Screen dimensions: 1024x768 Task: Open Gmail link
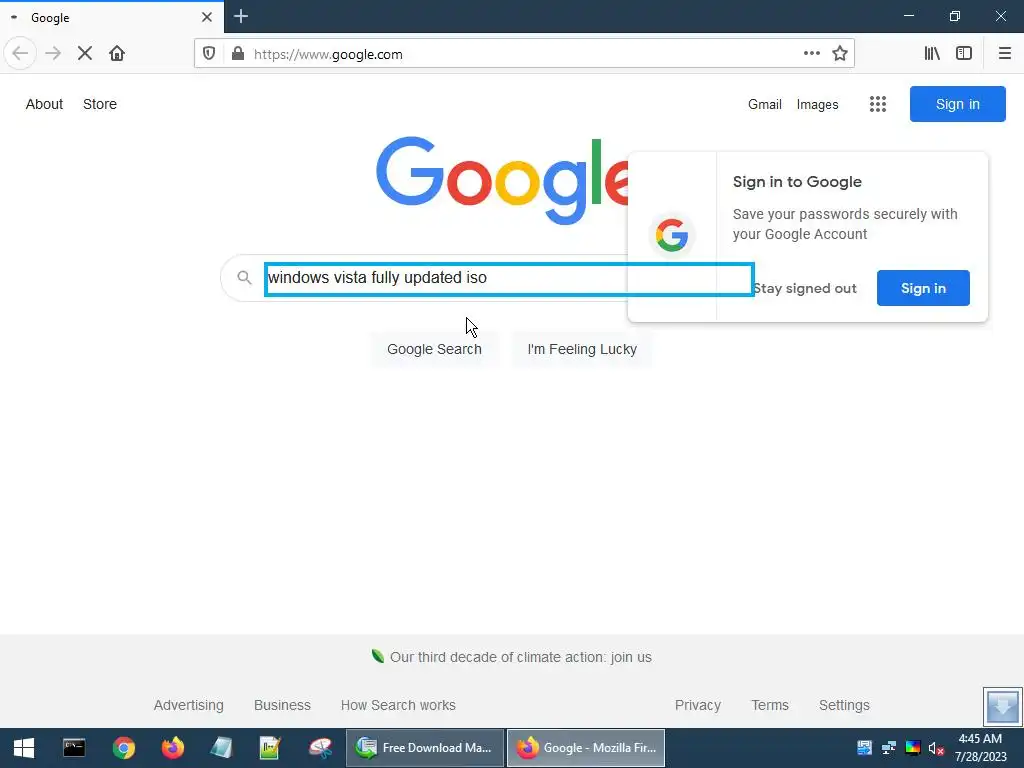point(765,104)
